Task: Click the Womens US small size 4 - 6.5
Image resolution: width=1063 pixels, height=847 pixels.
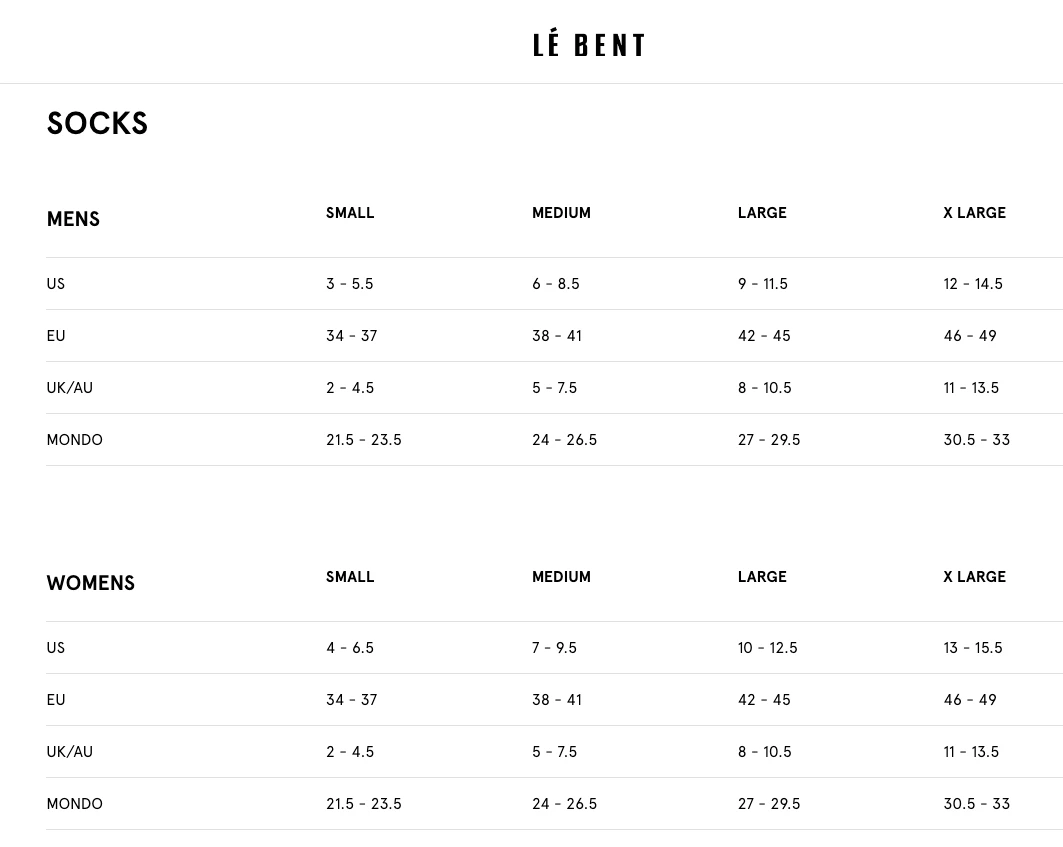Action: 349,648
